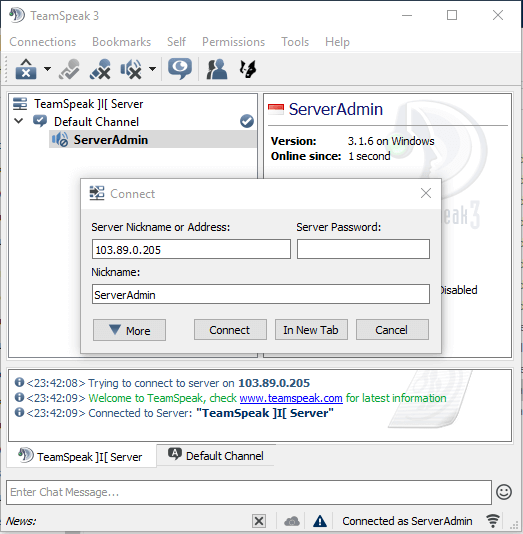Viewport: 523px width, 534px height.
Task: Expand the More options button
Action: click(x=129, y=330)
